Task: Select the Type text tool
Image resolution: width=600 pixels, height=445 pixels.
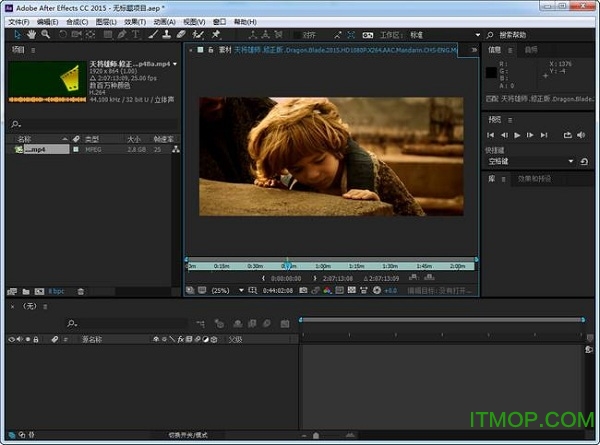Action: pos(135,35)
